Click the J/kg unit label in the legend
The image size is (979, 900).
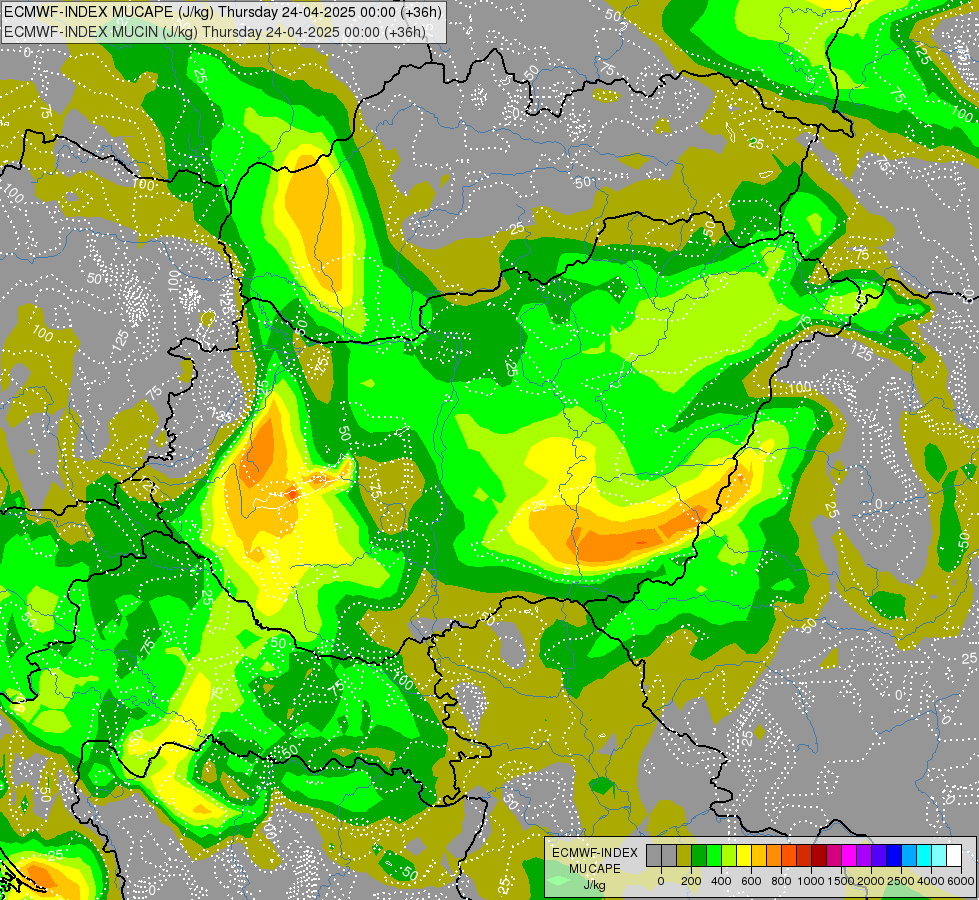(594, 885)
